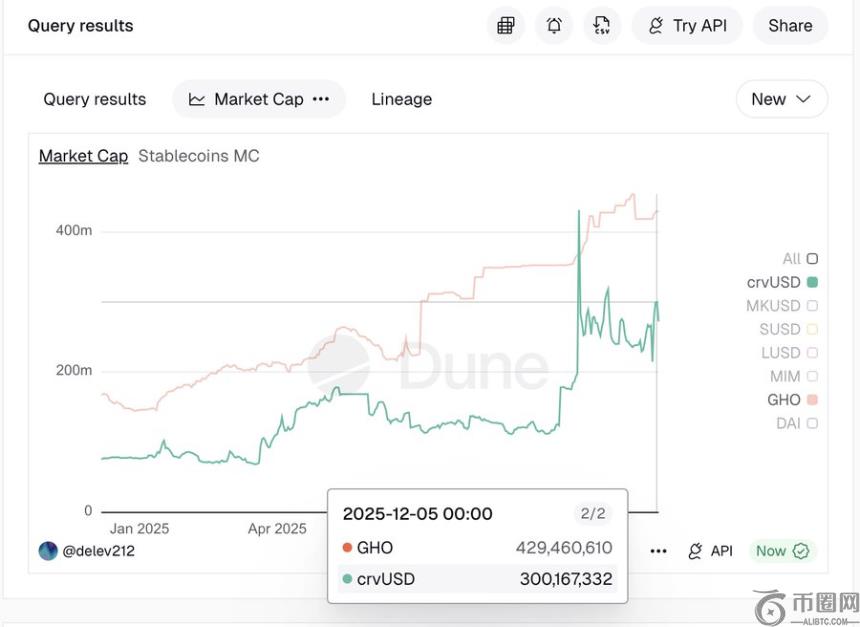
Task: Click the alert bell icon
Action: (554, 26)
